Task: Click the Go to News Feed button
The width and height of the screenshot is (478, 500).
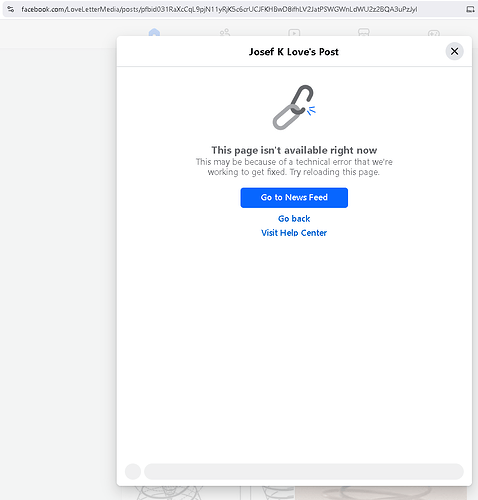Action: pos(294,198)
